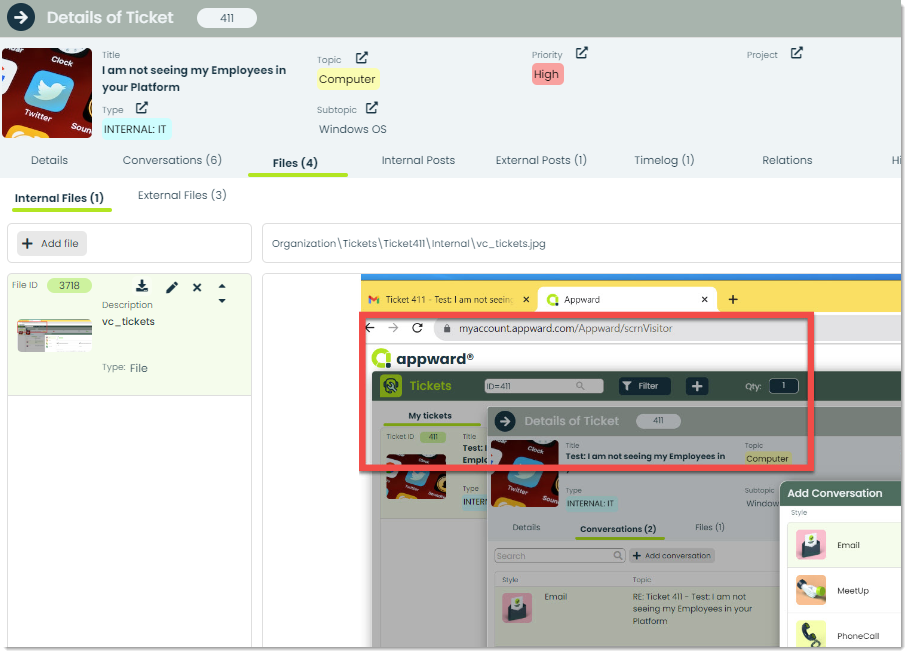Screen dimensions: 909x655
Task: Click the ticket number 411 badge
Action: pos(227,18)
